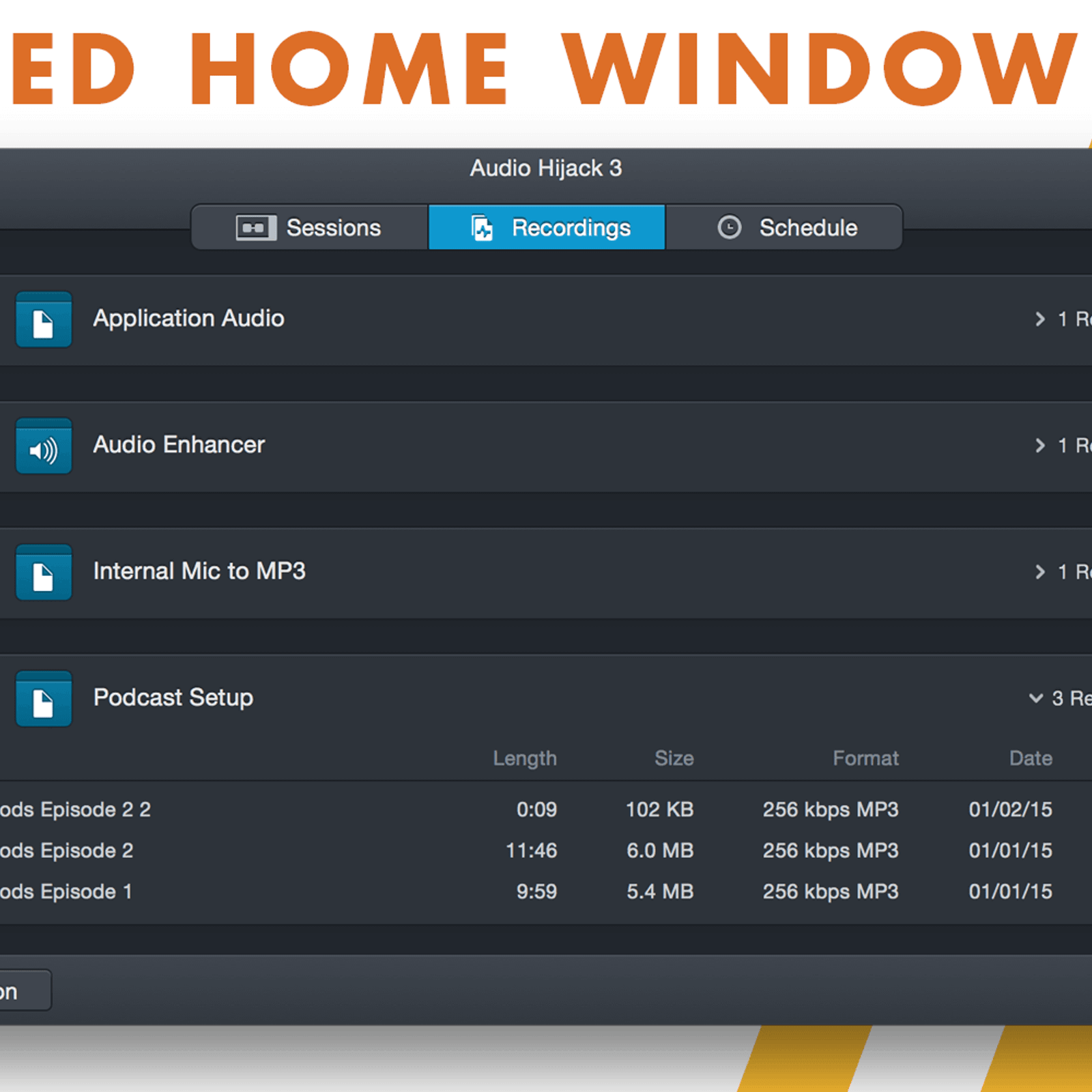Sort recordings by Format column header
This screenshot has height=1092, width=1092.
(x=865, y=758)
